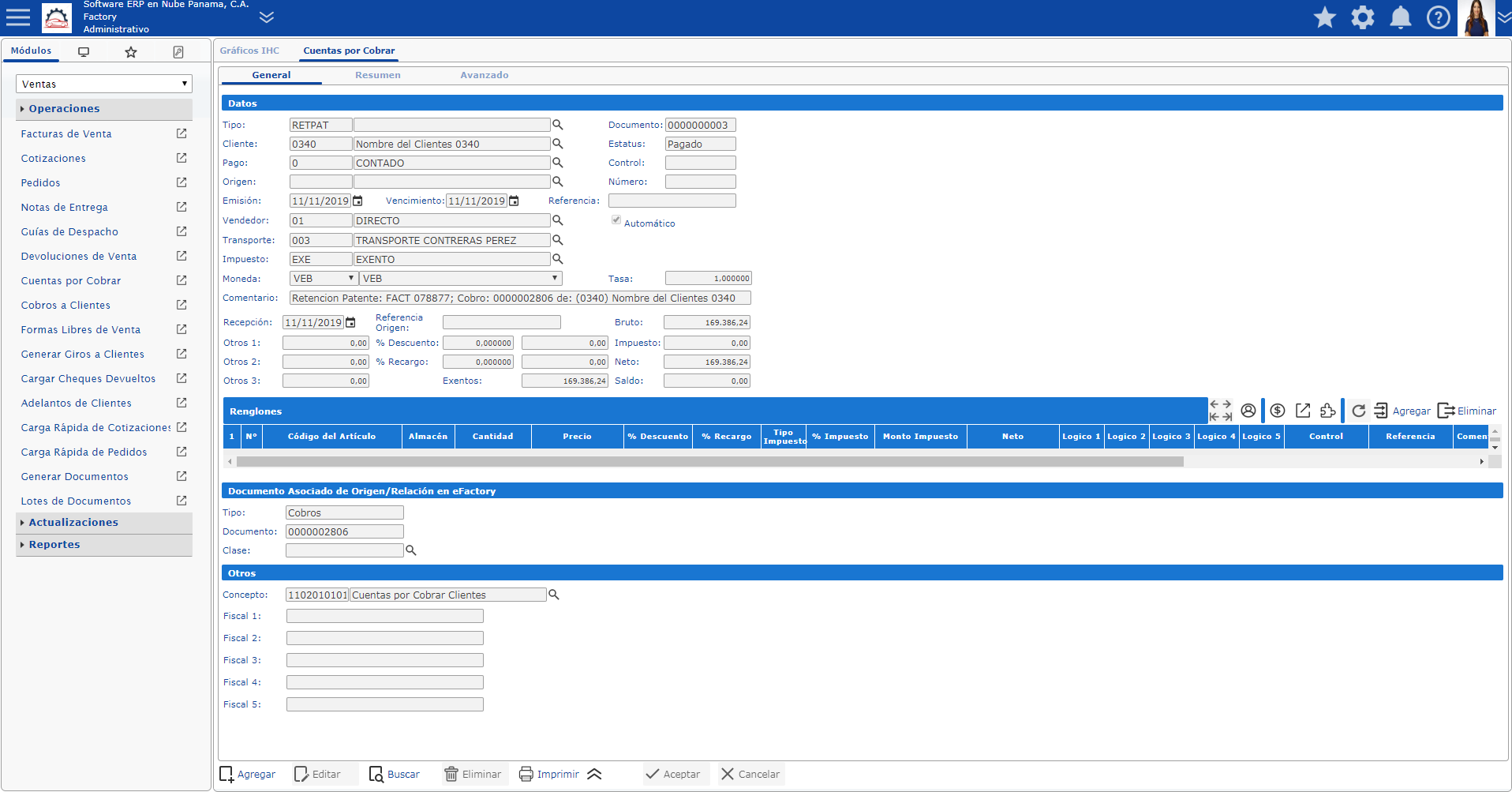Click the user profile avatar
1512x792 pixels.
click(x=1476, y=18)
